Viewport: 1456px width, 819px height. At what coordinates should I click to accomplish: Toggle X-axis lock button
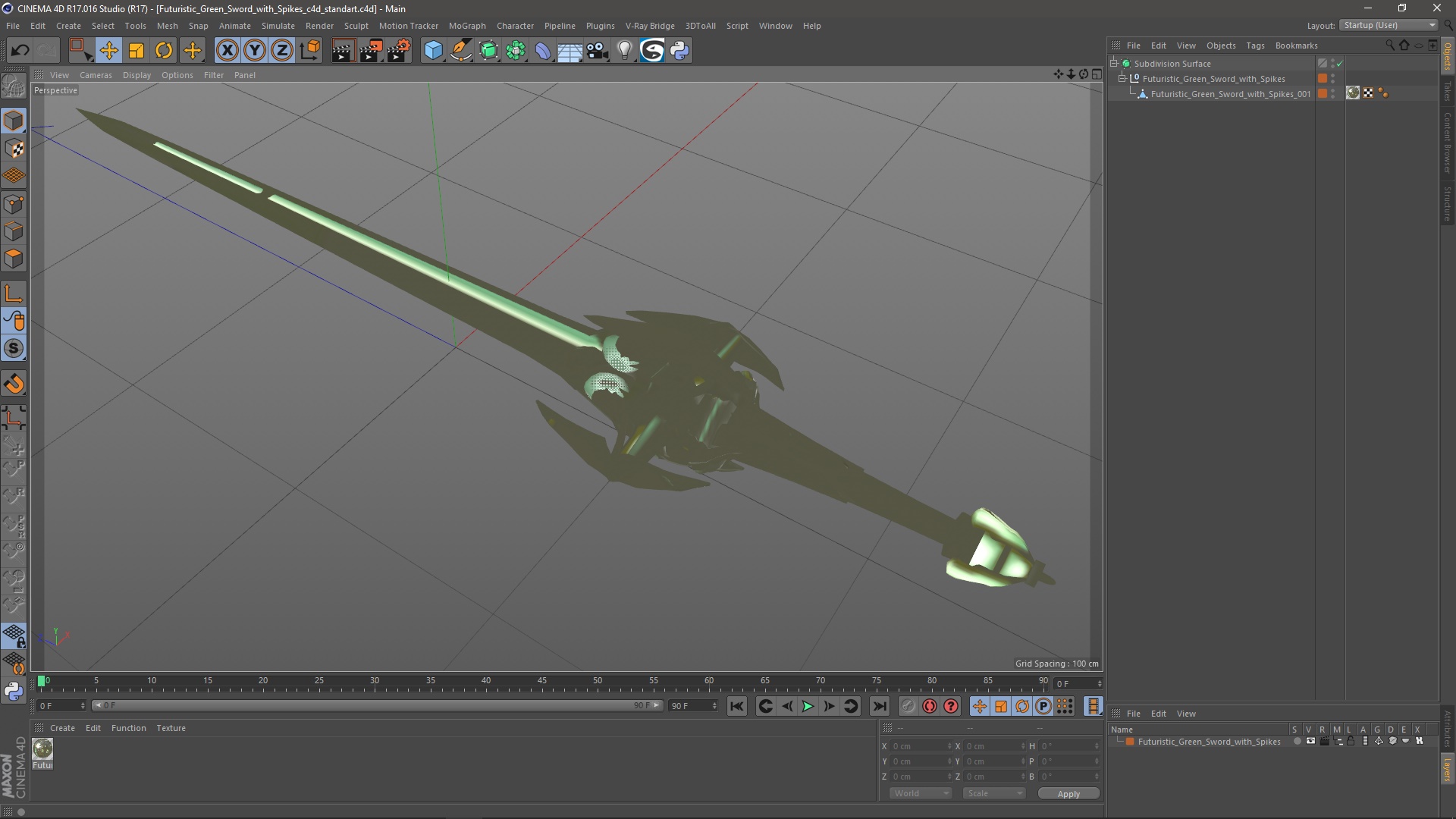coord(227,50)
